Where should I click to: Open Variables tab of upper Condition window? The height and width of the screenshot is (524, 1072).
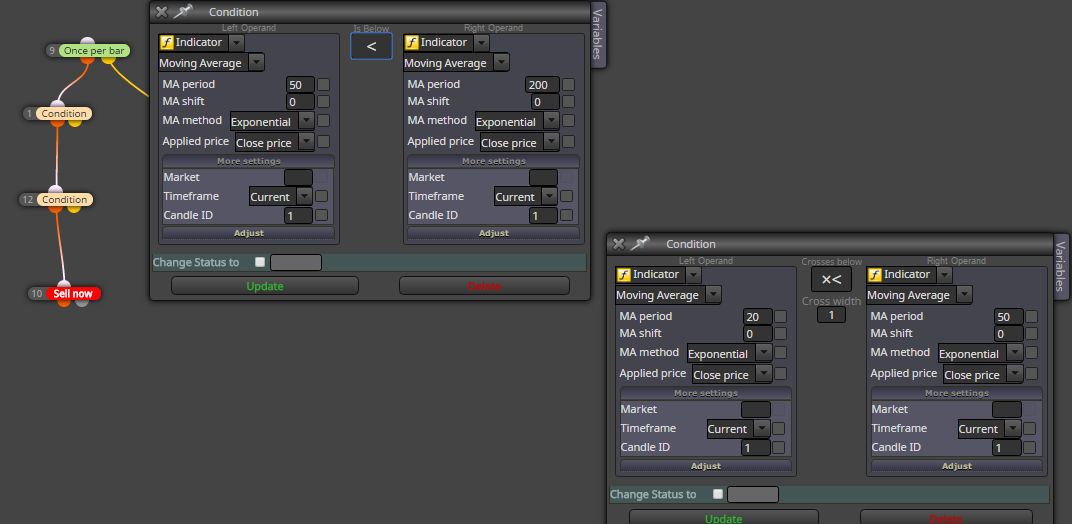click(x=598, y=34)
